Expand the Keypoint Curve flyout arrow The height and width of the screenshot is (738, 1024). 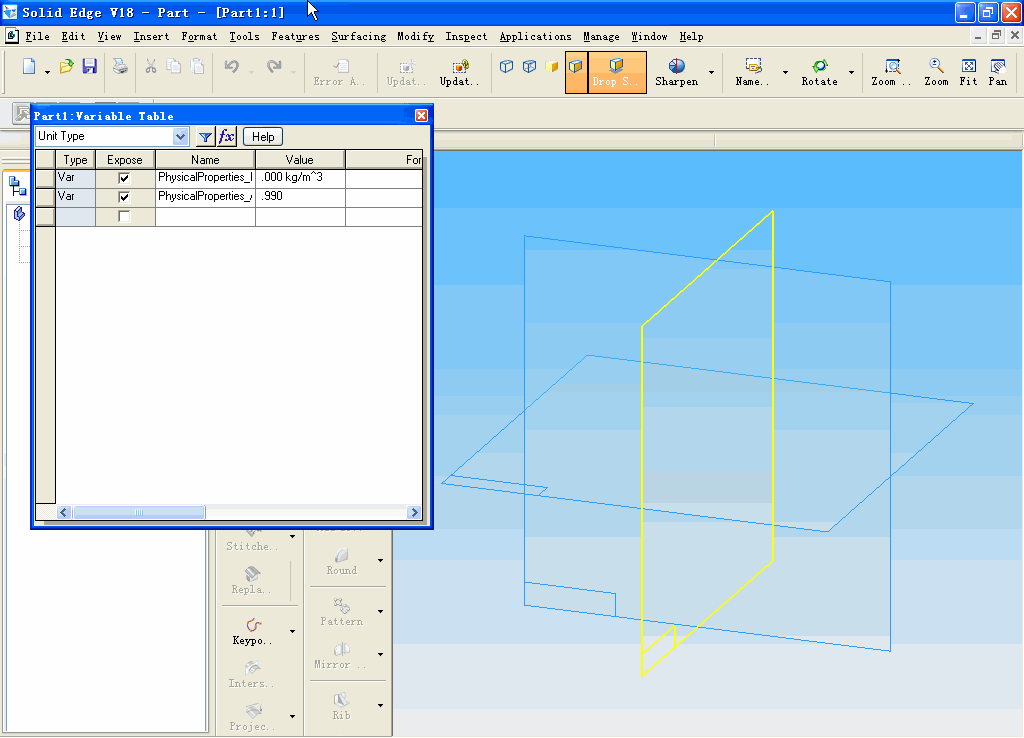(x=292, y=632)
